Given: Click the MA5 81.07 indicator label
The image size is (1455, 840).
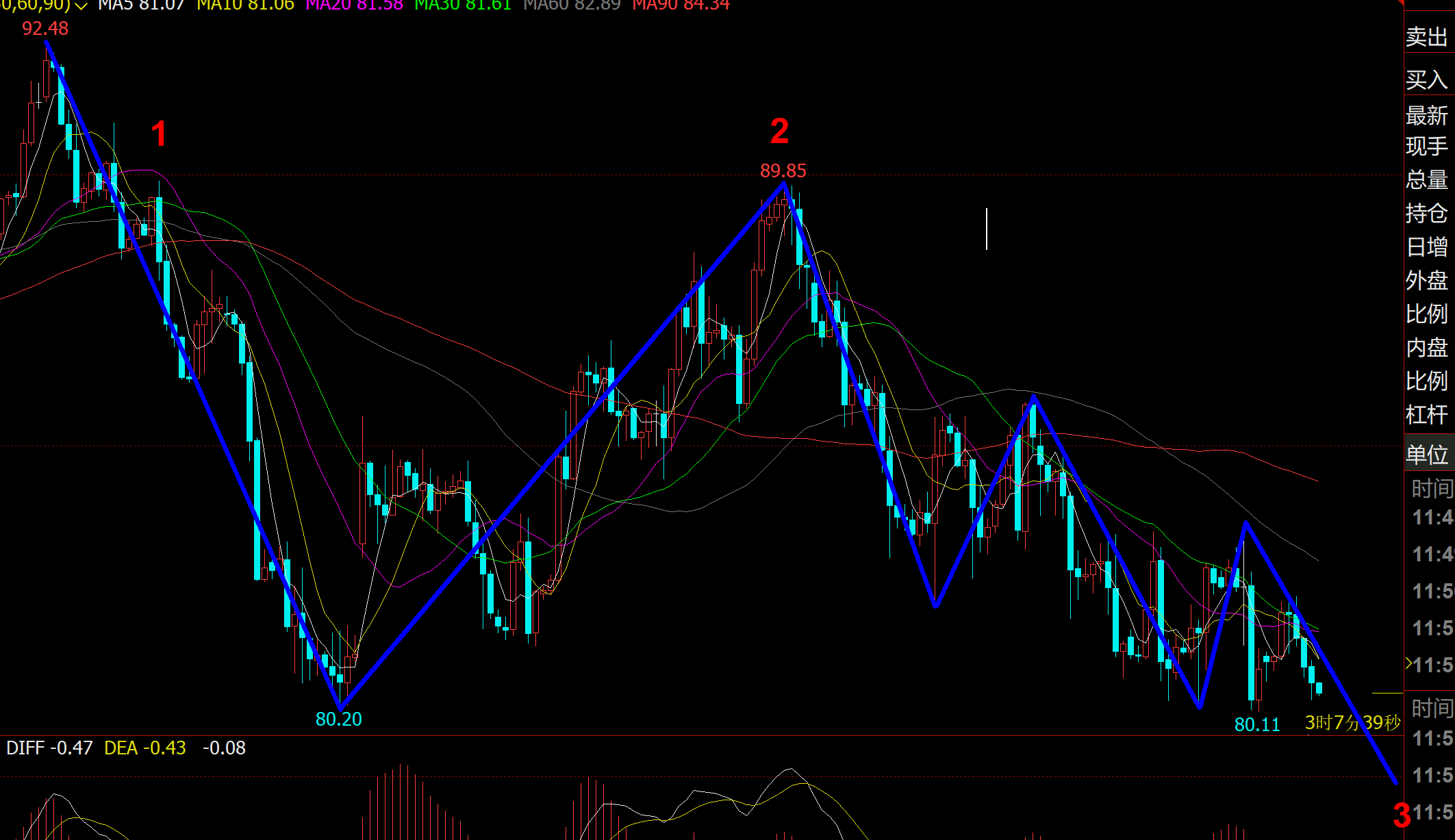Looking at the screenshot, I should pyautogui.click(x=141, y=5).
